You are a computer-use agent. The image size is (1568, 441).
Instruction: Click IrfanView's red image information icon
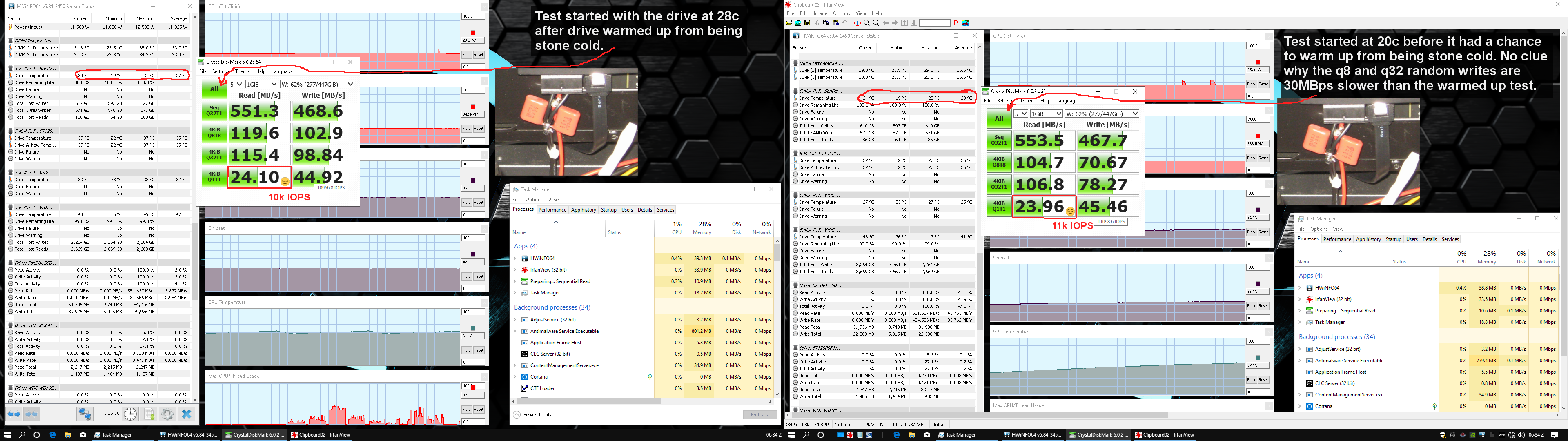tap(857, 22)
